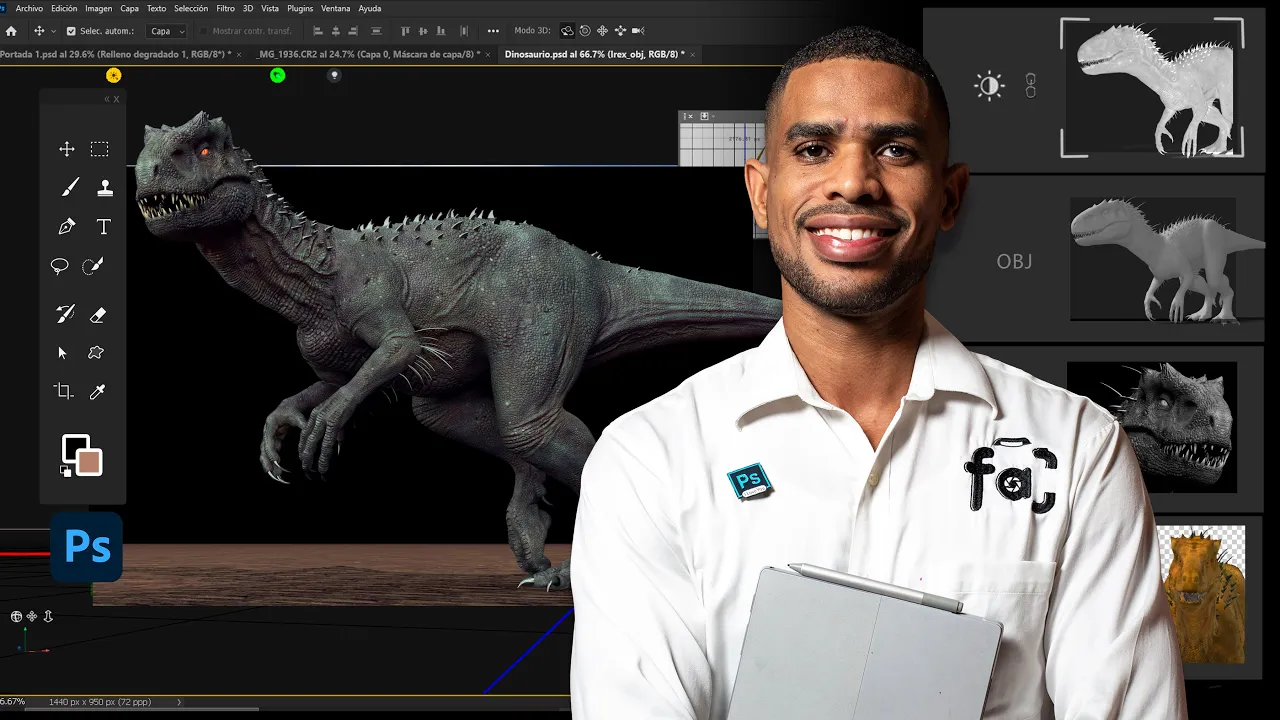Click the pan 3D camera mode icon
The image size is (1280, 720).
(x=602, y=31)
